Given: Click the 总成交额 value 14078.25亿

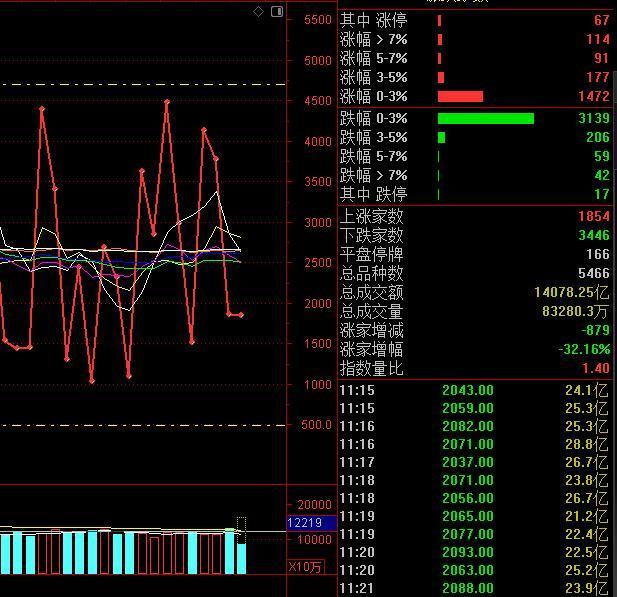Looking at the screenshot, I should tap(572, 292).
